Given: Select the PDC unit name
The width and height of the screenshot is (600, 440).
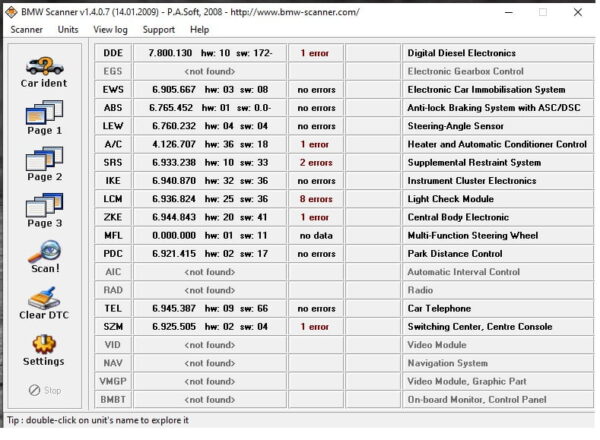Looking at the screenshot, I should (113, 254).
